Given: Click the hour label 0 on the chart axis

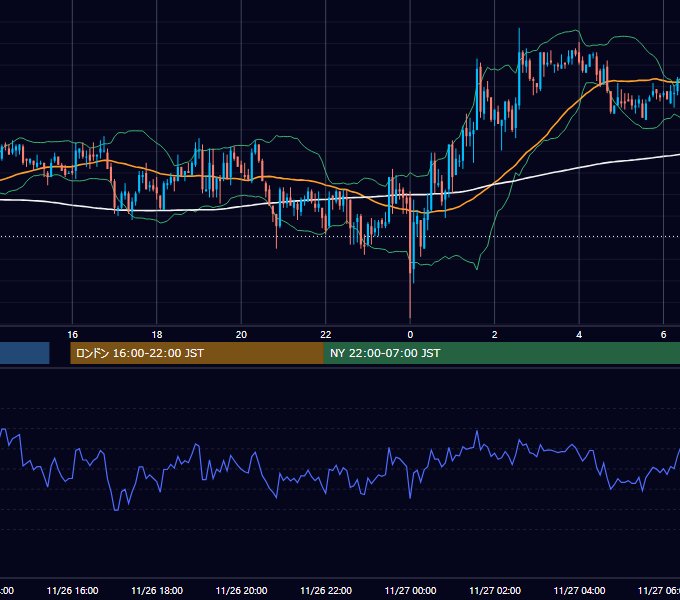Looking at the screenshot, I should click(410, 335).
